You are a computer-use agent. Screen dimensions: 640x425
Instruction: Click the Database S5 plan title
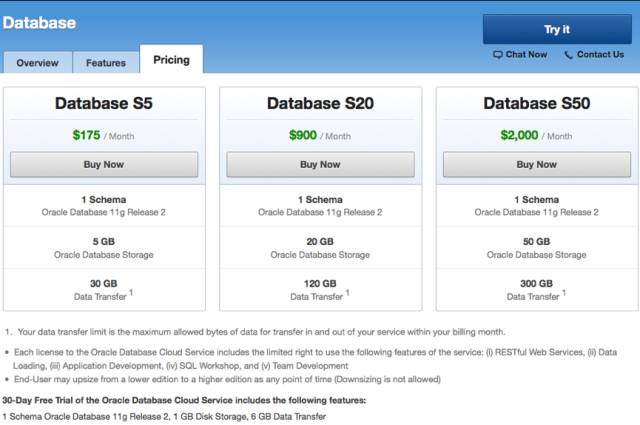(104, 103)
